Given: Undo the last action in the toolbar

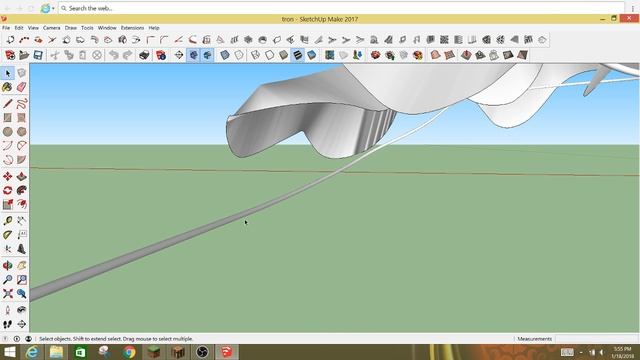Looking at the screenshot, I should coord(114,55).
